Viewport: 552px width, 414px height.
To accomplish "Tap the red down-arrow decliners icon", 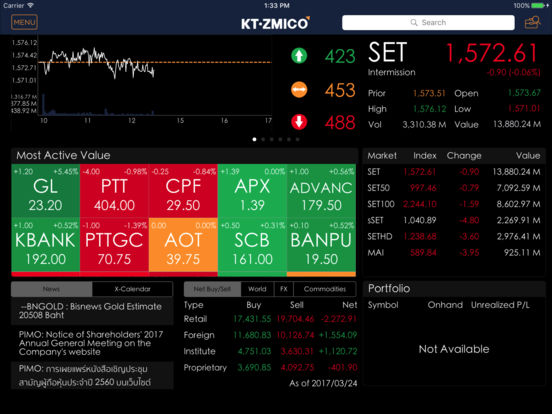I will (x=299, y=122).
